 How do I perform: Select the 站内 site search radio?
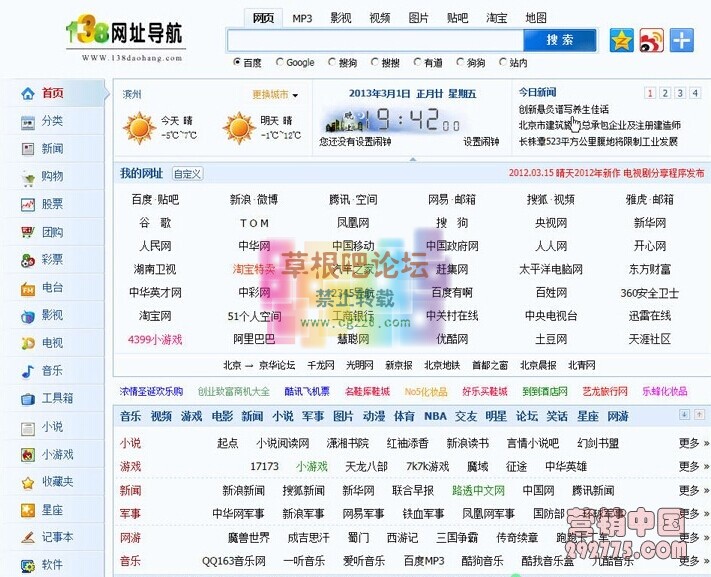(x=502, y=62)
